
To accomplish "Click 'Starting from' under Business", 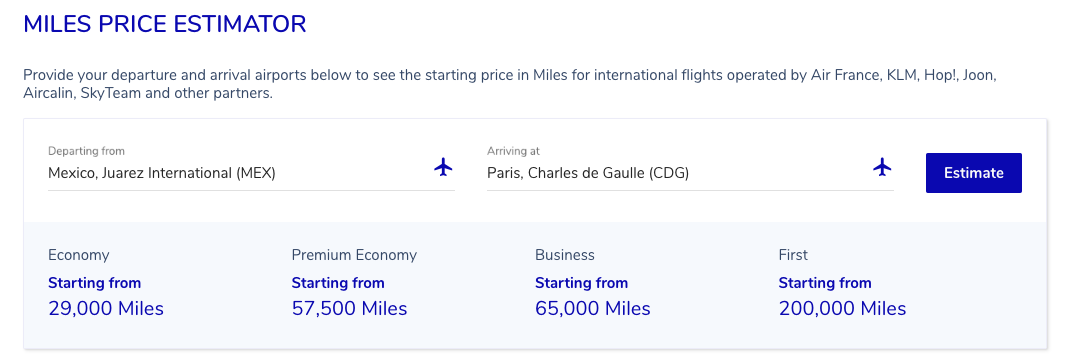I will pos(582,283).
